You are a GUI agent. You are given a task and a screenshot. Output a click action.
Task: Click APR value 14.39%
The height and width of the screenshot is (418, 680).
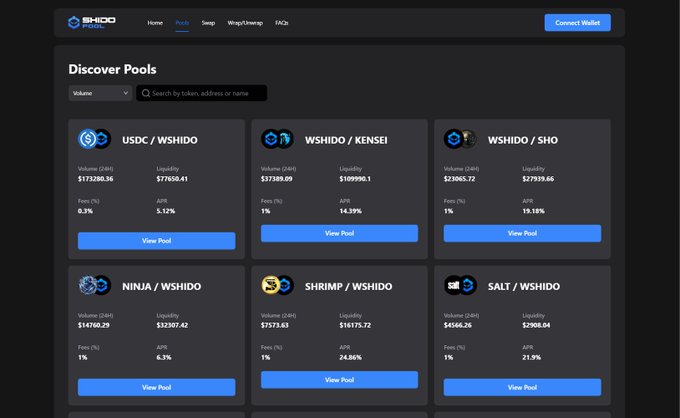click(350, 211)
